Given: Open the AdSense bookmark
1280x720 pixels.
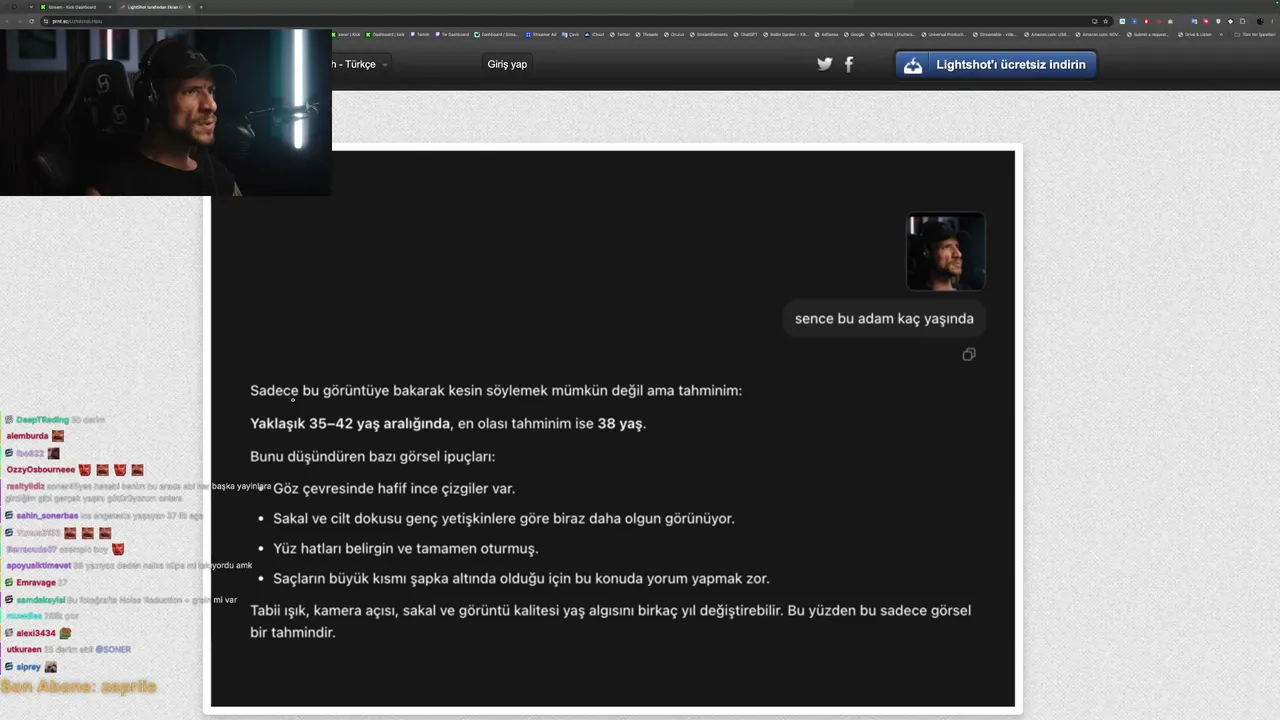Looking at the screenshot, I should pos(826,34).
